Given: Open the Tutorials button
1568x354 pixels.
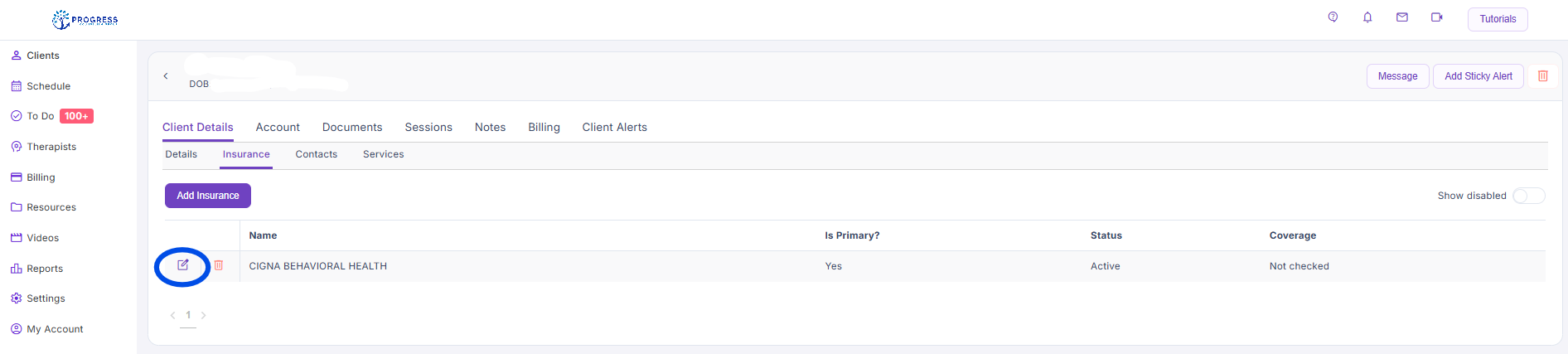Looking at the screenshot, I should pyautogui.click(x=1498, y=19).
